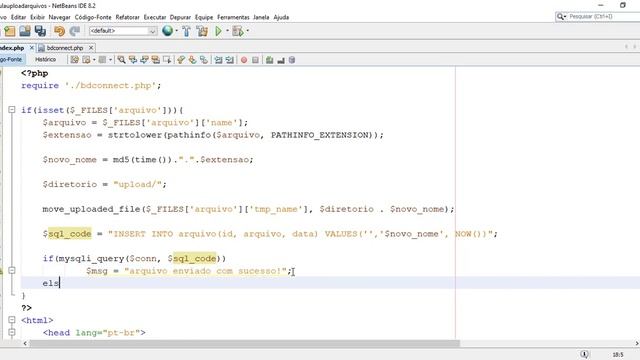Open the dropdown arrow beside the globe icon

tap(176, 31)
